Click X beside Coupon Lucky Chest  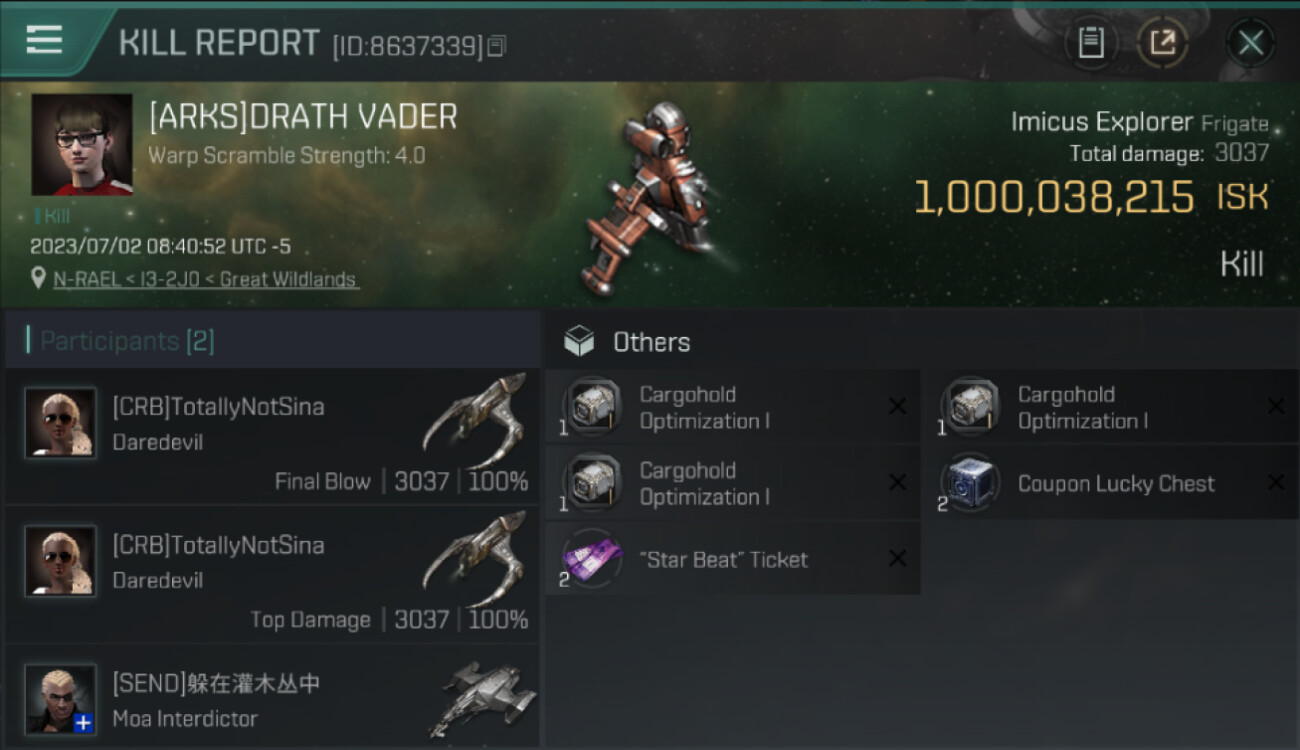(x=1276, y=482)
